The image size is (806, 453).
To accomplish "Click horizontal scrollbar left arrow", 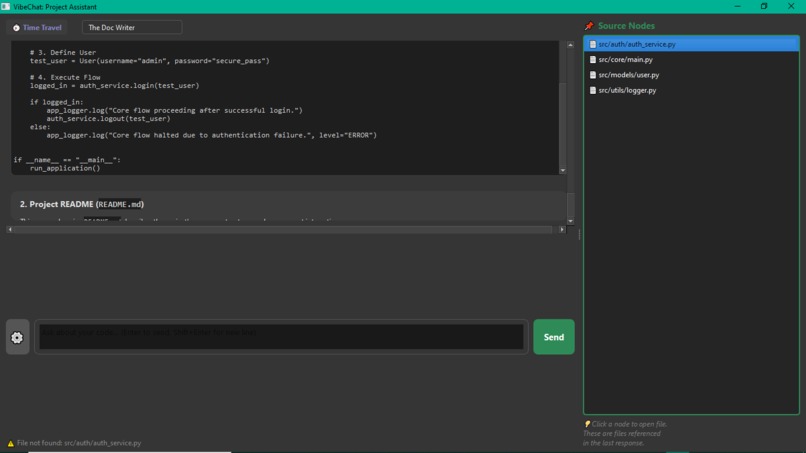I will 10,229.
